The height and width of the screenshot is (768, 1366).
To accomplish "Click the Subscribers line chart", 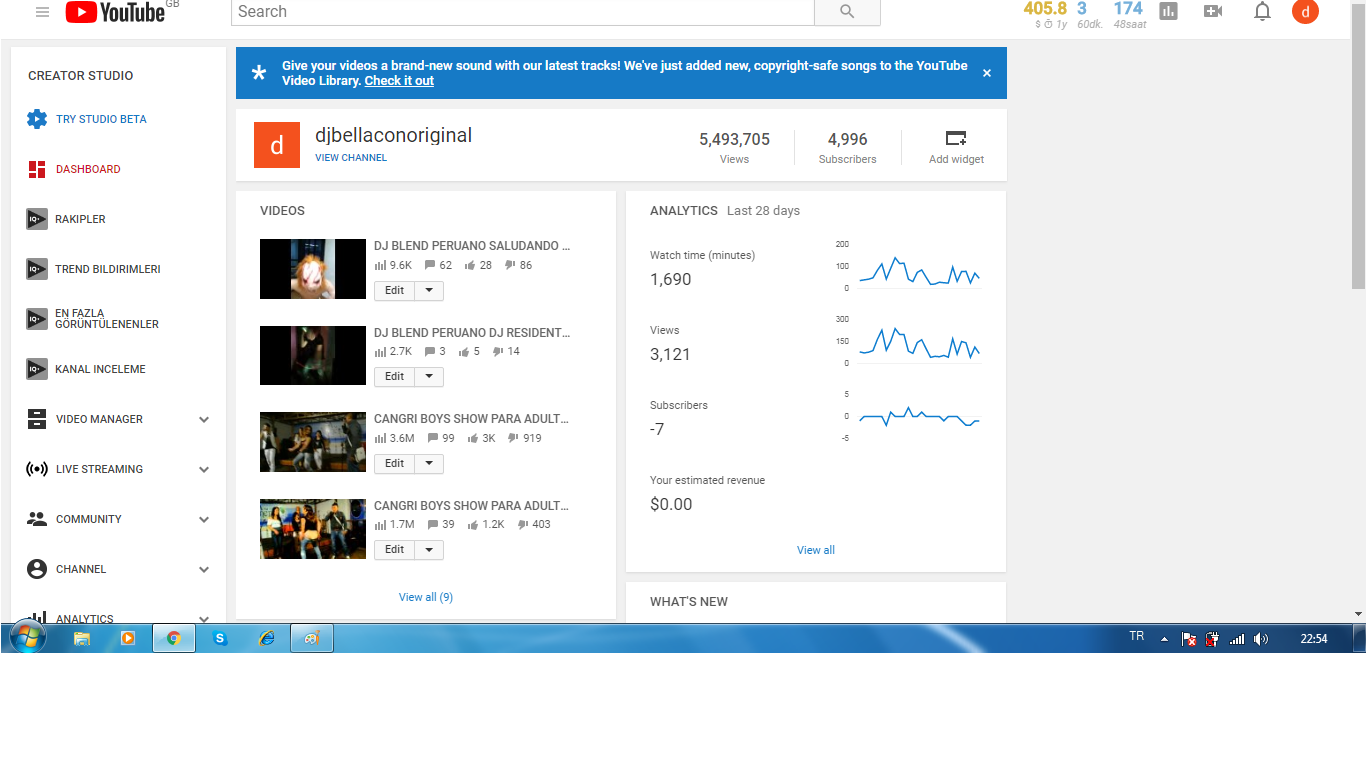I will (x=919, y=417).
